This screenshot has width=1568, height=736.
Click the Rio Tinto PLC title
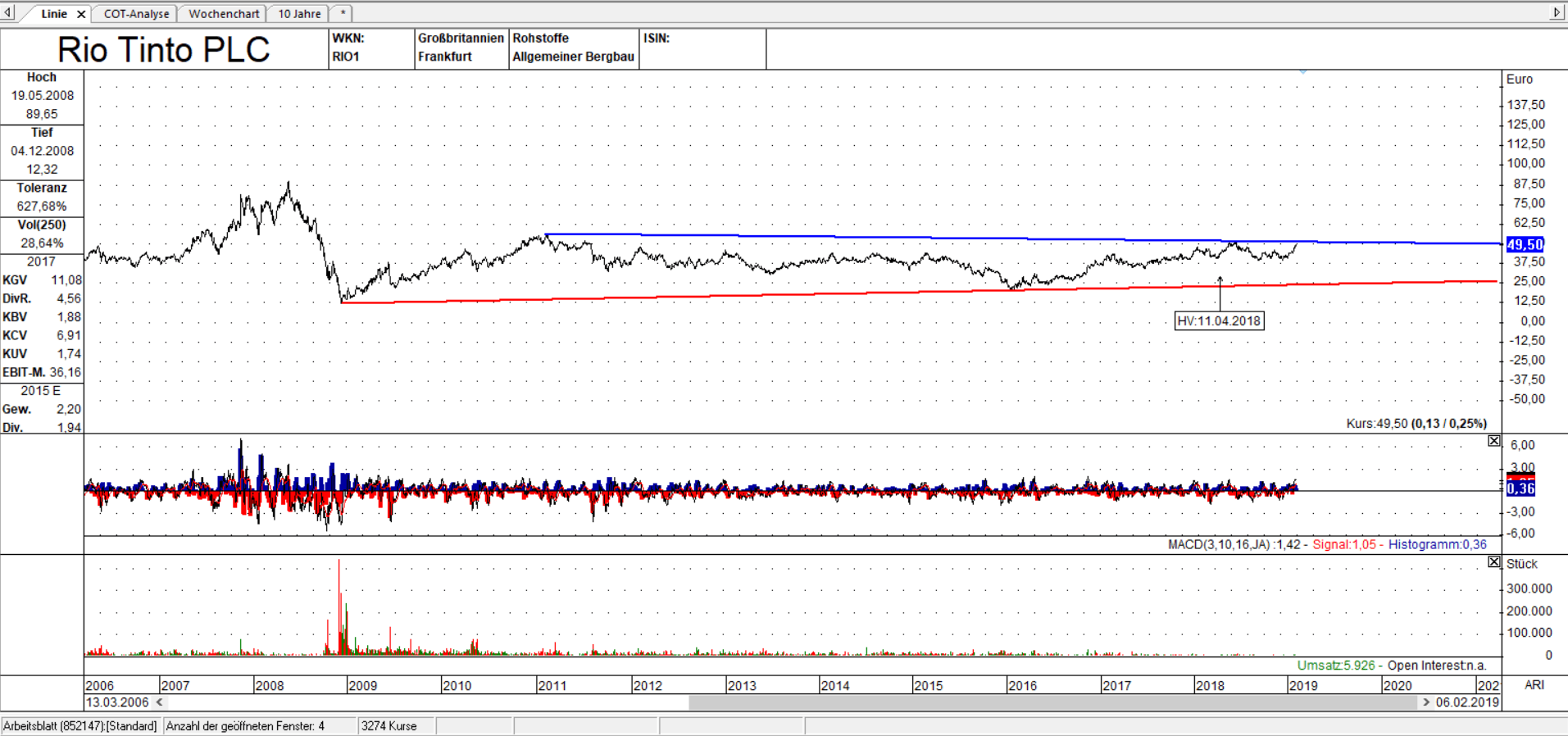(164, 50)
